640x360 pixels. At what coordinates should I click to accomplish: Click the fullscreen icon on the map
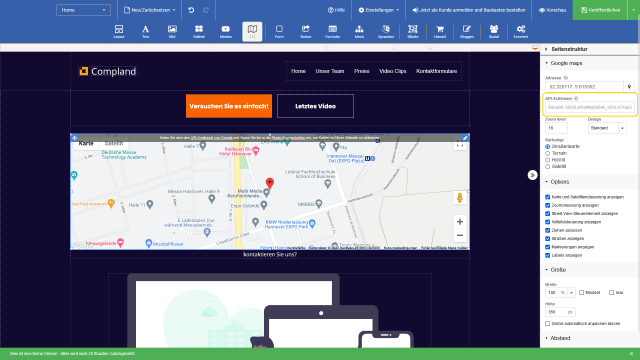pyautogui.click(x=460, y=144)
